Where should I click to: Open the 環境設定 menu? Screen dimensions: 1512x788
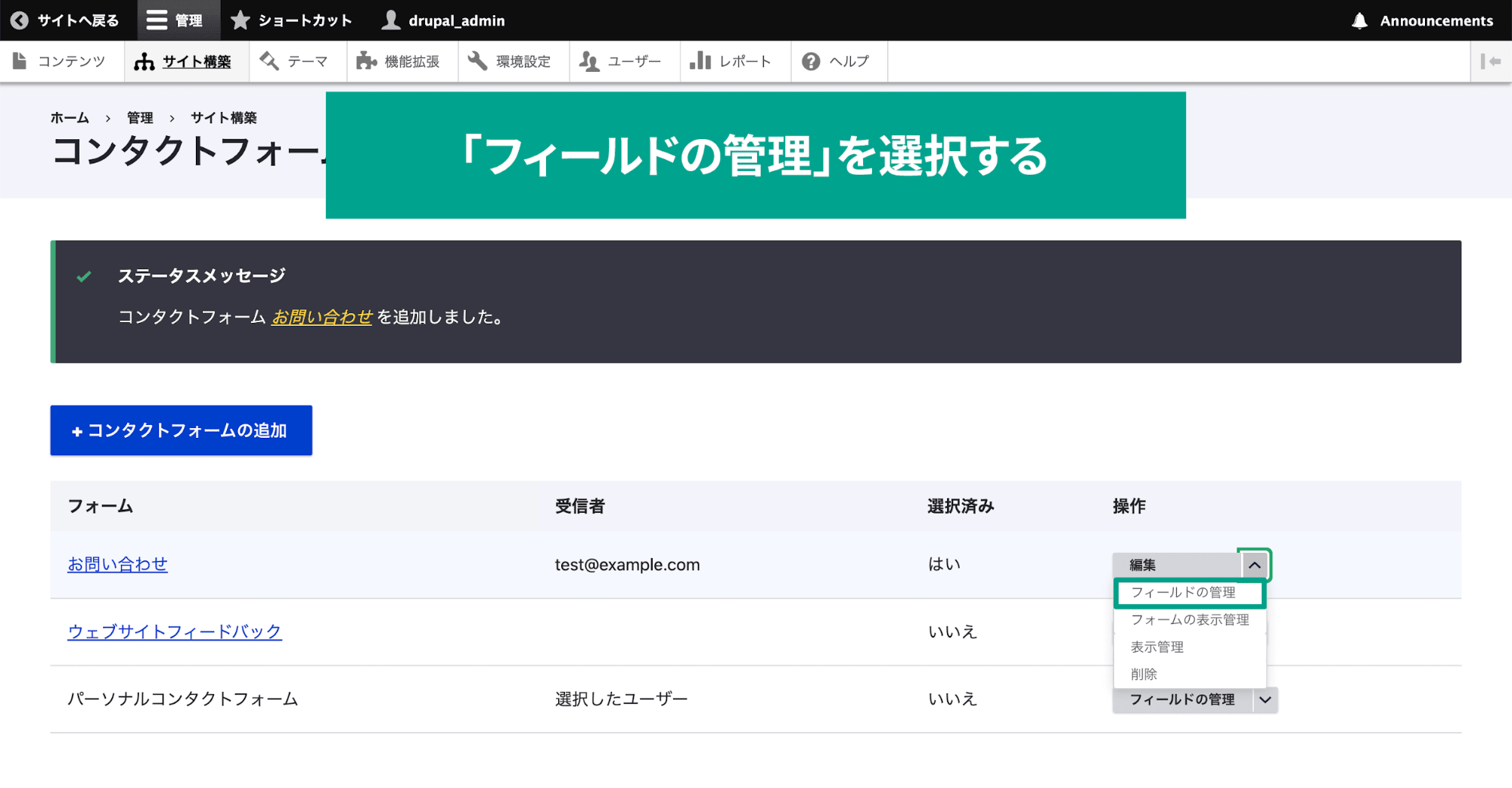click(514, 61)
